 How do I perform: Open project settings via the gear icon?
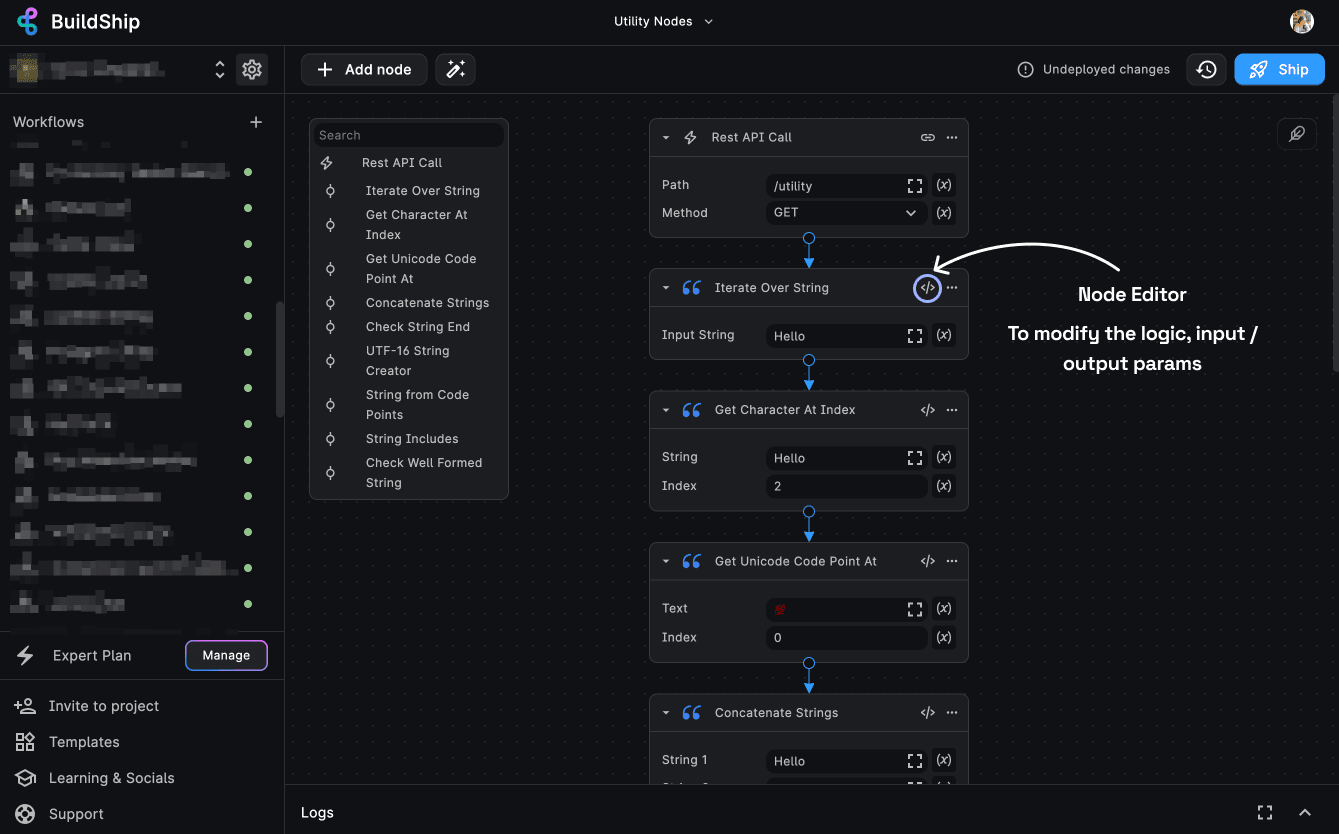(252, 69)
